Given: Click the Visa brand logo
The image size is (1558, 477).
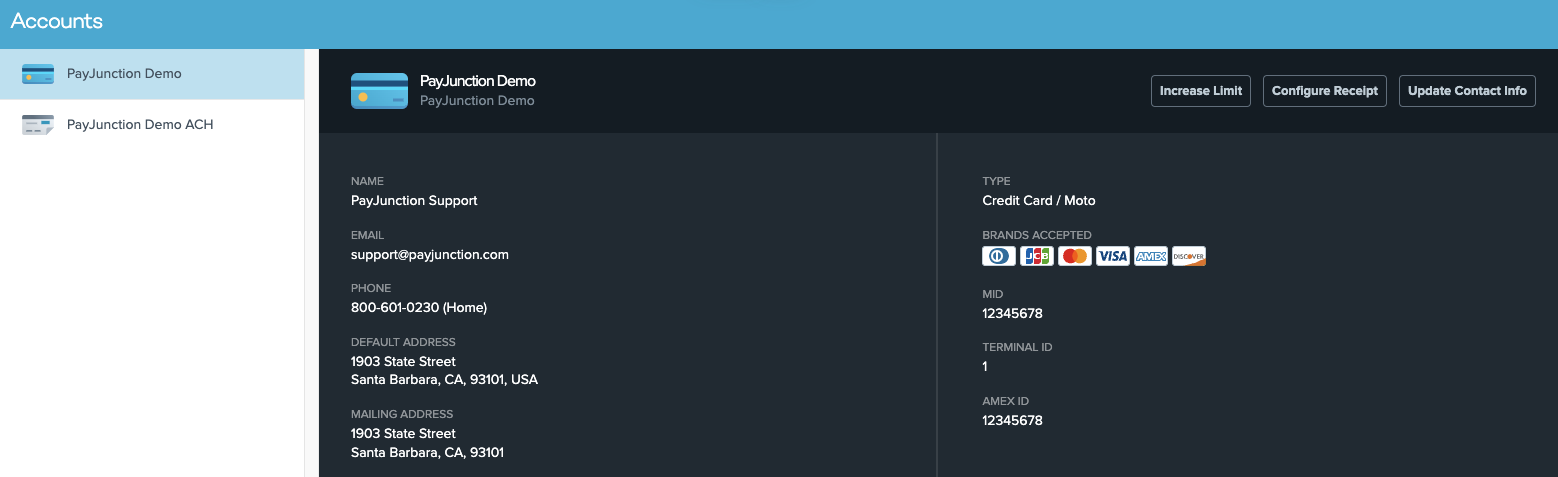Looking at the screenshot, I should (1112, 257).
